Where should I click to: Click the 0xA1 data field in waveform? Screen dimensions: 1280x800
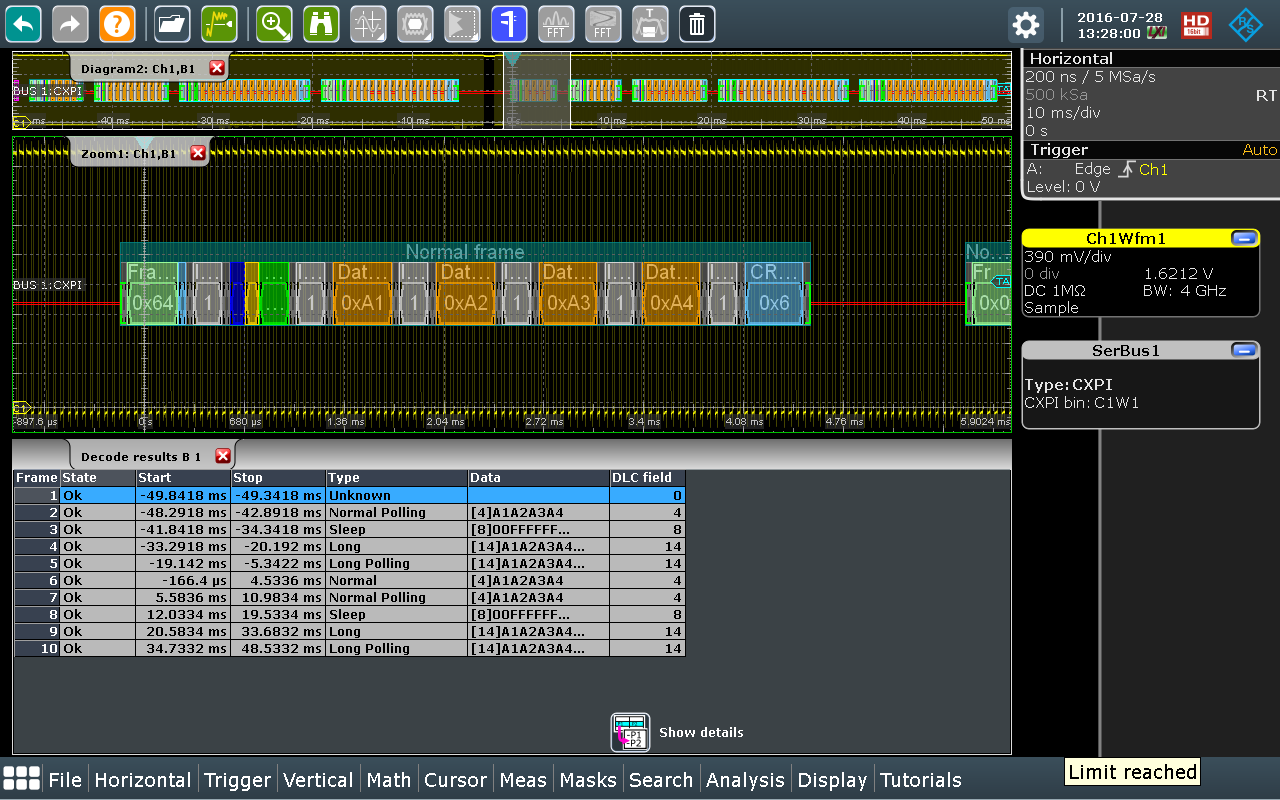tap(362, 302)
